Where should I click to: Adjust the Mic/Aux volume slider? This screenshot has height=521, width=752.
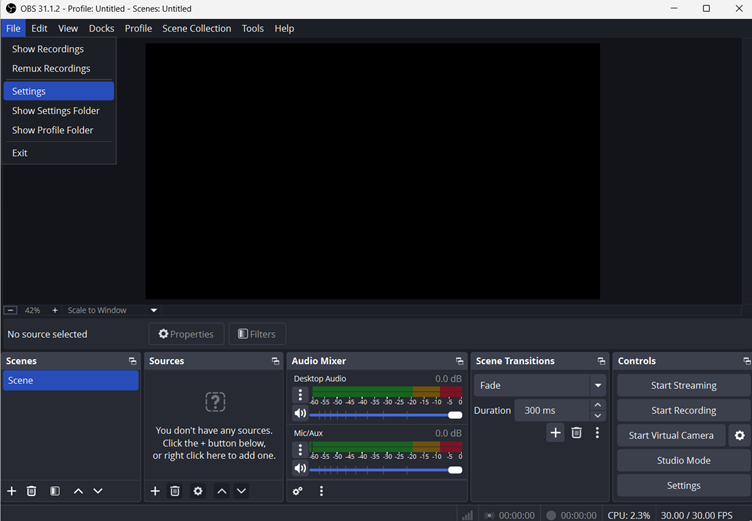[385, 469]
